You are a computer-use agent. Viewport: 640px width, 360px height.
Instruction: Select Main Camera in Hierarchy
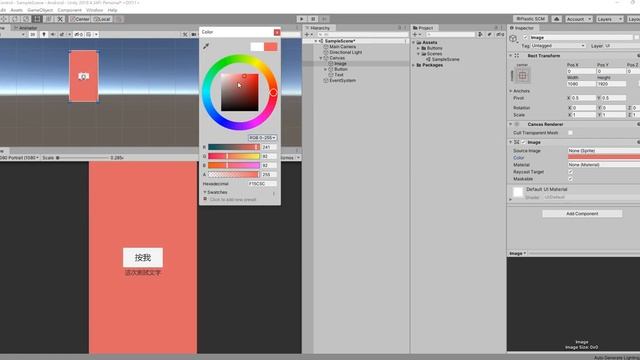tap(342, 47)
